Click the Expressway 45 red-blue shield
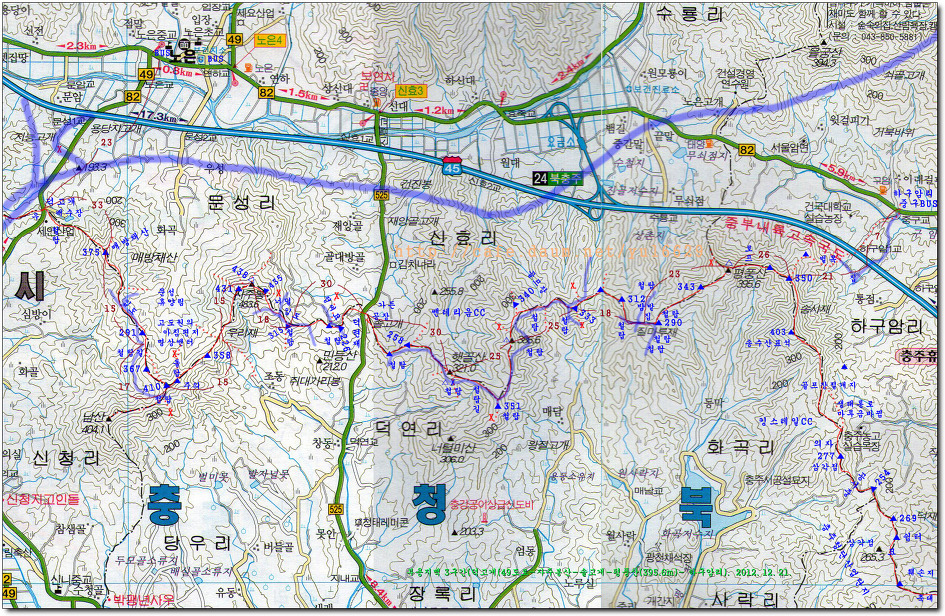The height and width of the screenshot is (616, 945). tap(452, 165)
